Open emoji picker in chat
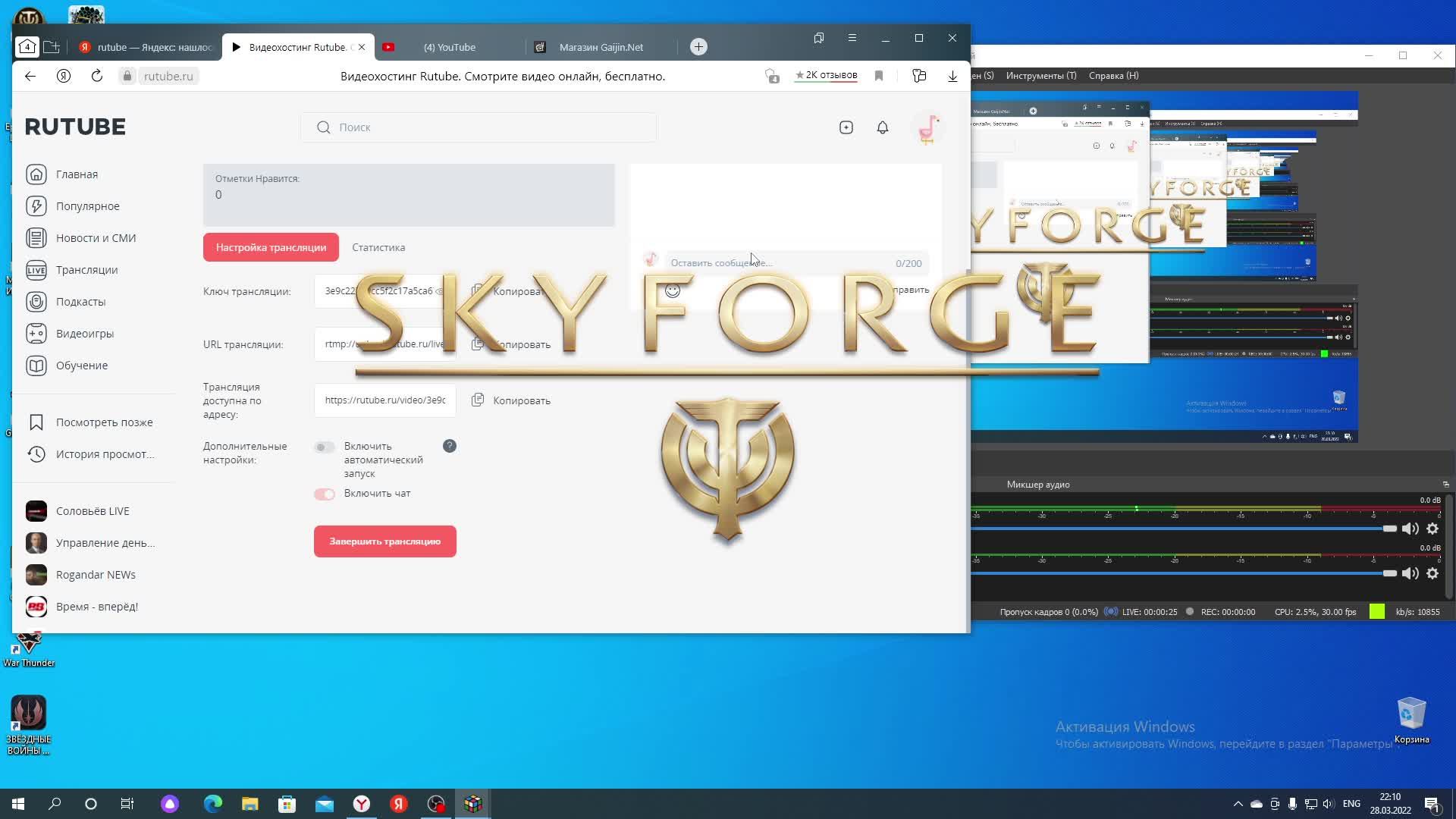 pos(673,291)
